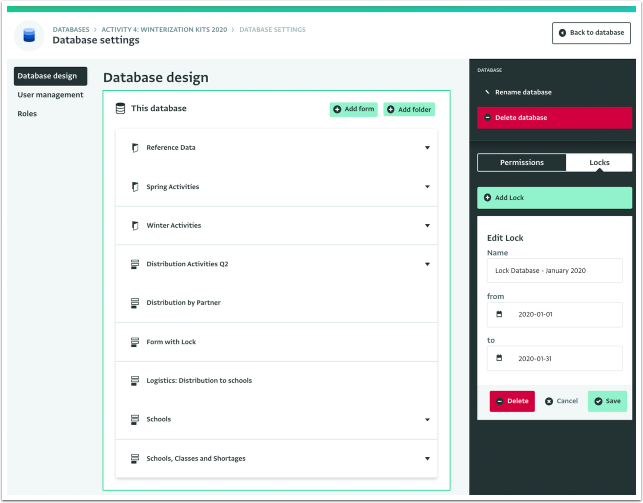This screenshot has height=503, width=643.
Task: Click the calendar icon in the from field
Action: click(x=499, y=314)
